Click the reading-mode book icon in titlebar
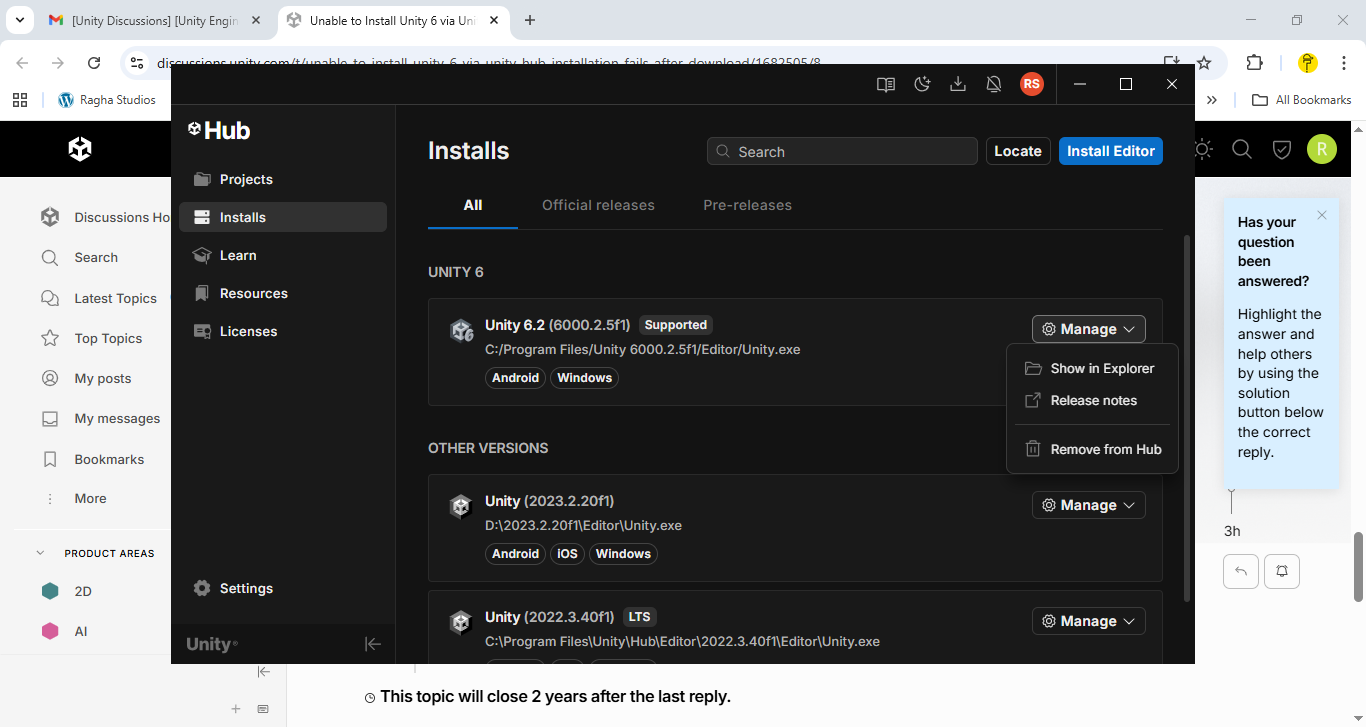 tap(885, 84)
